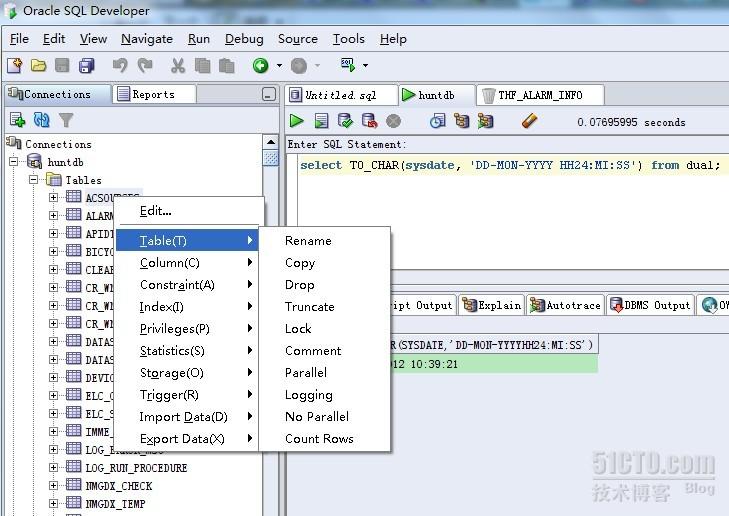Click the New file toolbar icon
Screen dimensions: 729x516
pos(15,66)
